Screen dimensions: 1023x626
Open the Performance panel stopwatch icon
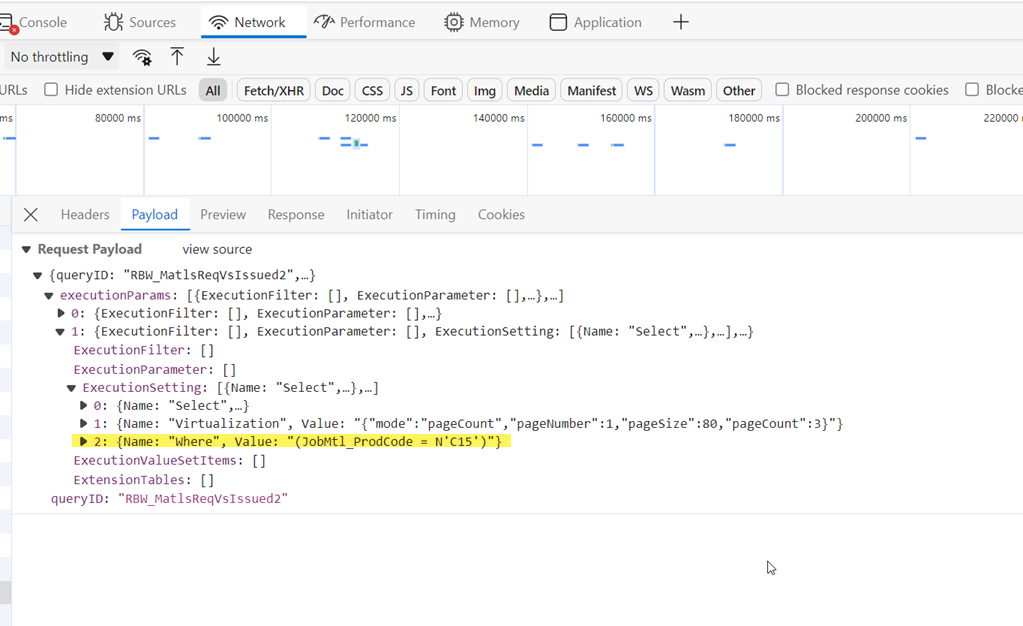pyautogui.click(x=325, y=21)
